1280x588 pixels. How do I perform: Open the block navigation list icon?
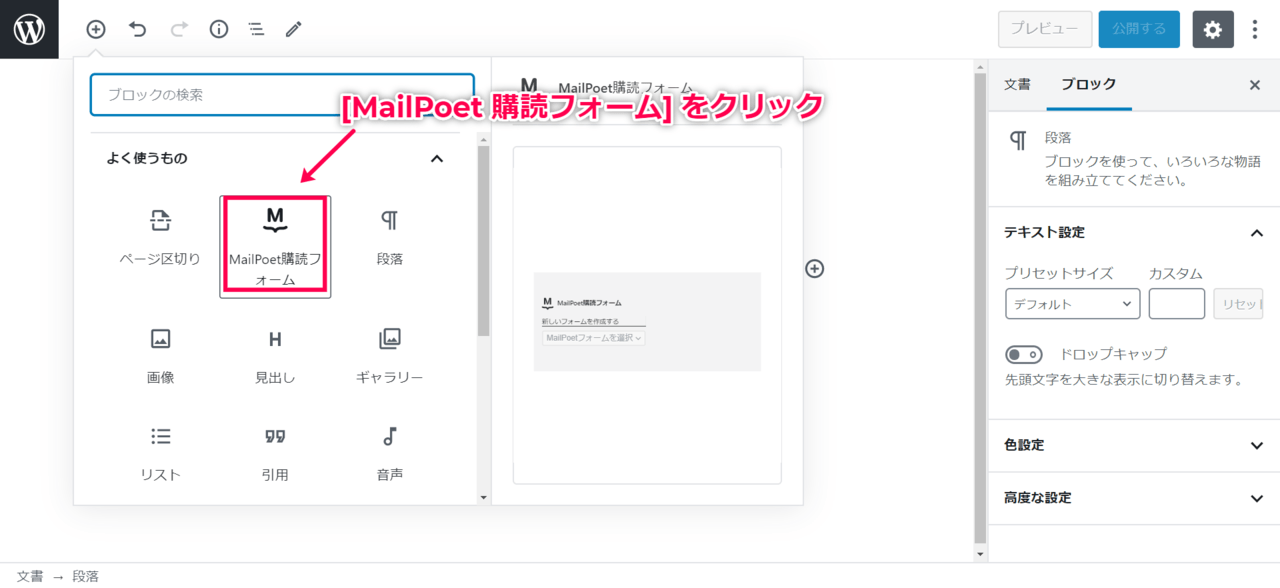tap(256, 29)
